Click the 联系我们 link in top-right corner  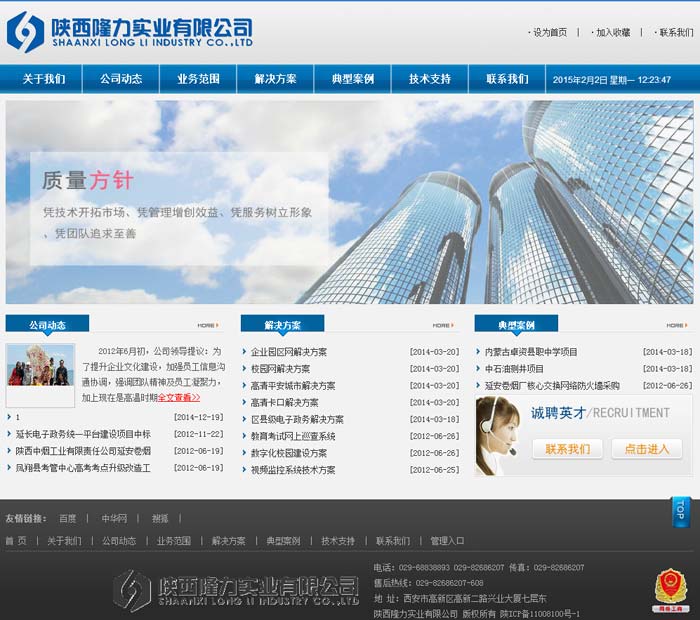tap(676, 32)
